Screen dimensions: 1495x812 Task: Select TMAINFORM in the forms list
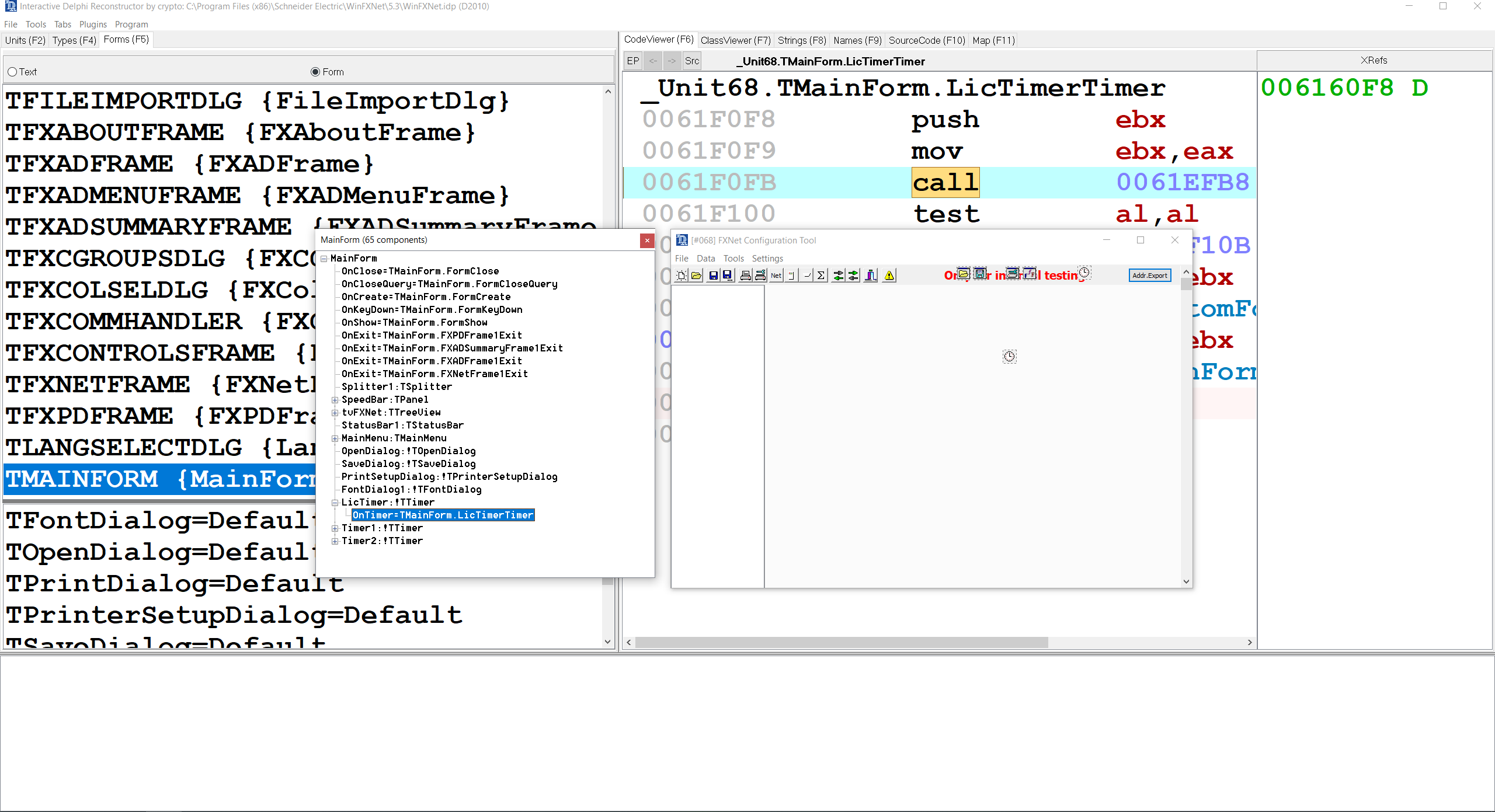tap(159, 479)
